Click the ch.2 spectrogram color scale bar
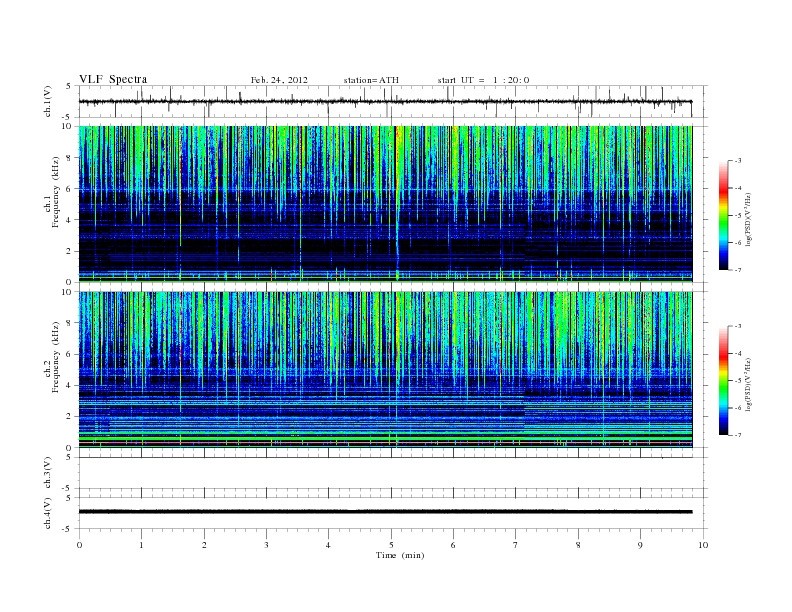Screen dimensions: 792x612 pos(723,380)
